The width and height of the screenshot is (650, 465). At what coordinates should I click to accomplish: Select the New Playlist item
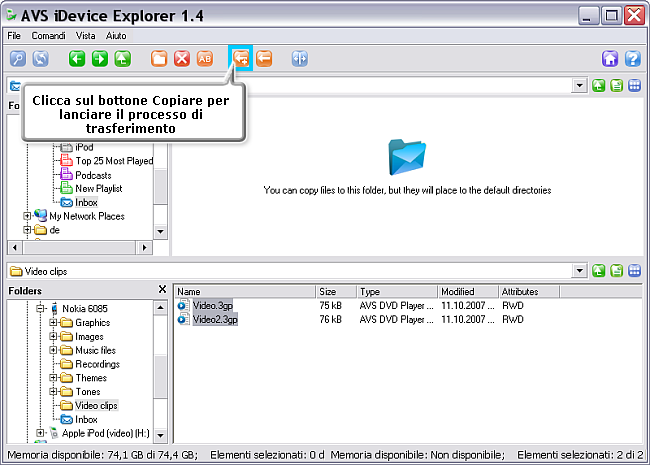(99, 189)
